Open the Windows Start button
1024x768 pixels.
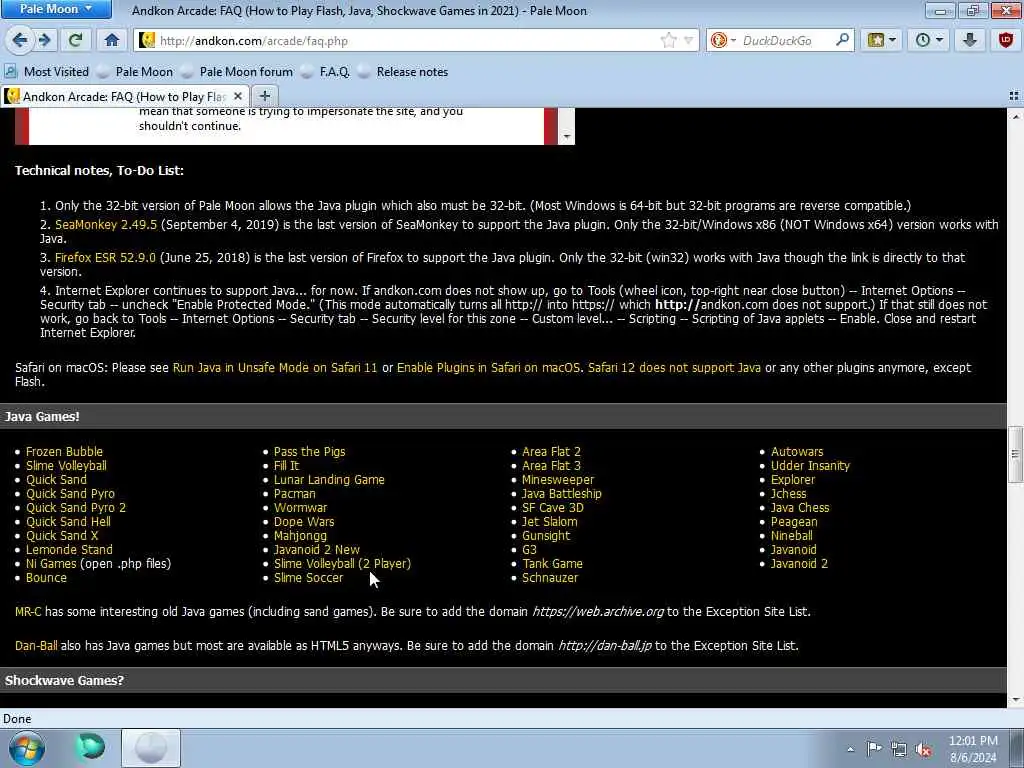tap(26, 748)
